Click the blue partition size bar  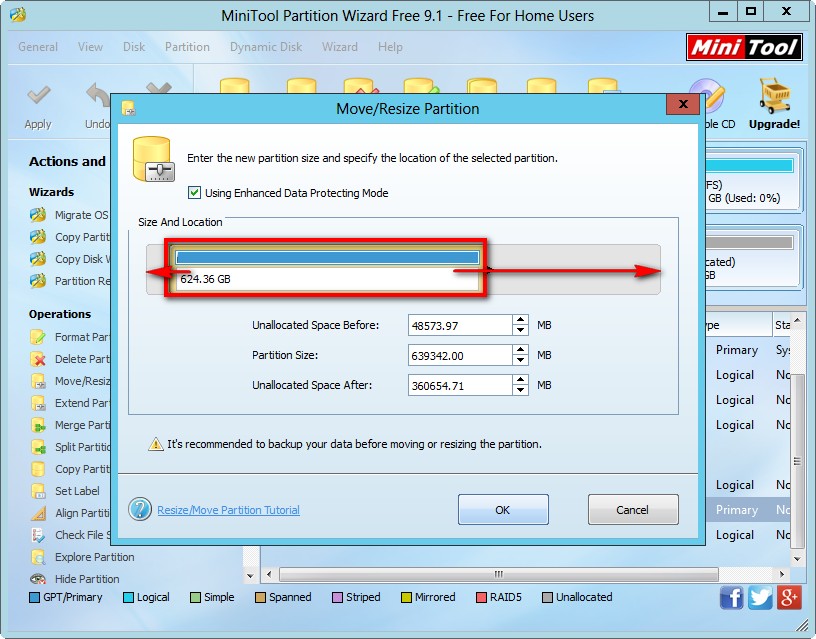tap(327, 258)
